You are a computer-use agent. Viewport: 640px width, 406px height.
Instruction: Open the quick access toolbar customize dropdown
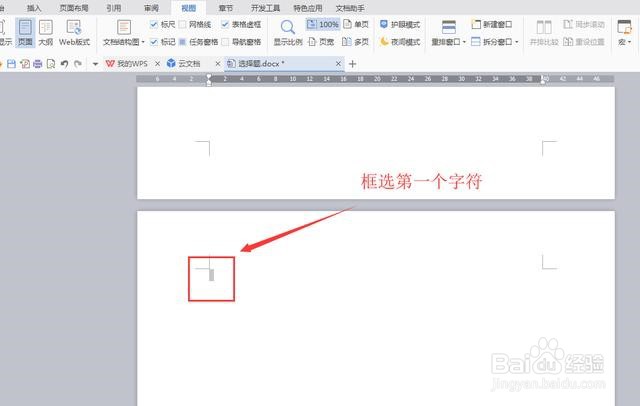[95, 64]
